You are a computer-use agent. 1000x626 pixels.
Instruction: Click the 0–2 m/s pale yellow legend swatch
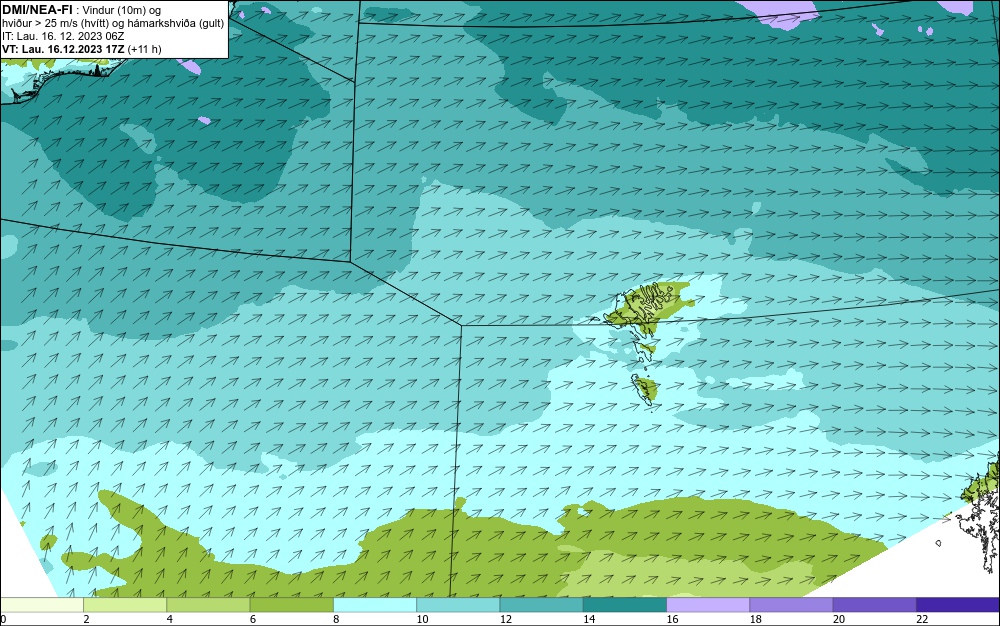tap(42, 604)
